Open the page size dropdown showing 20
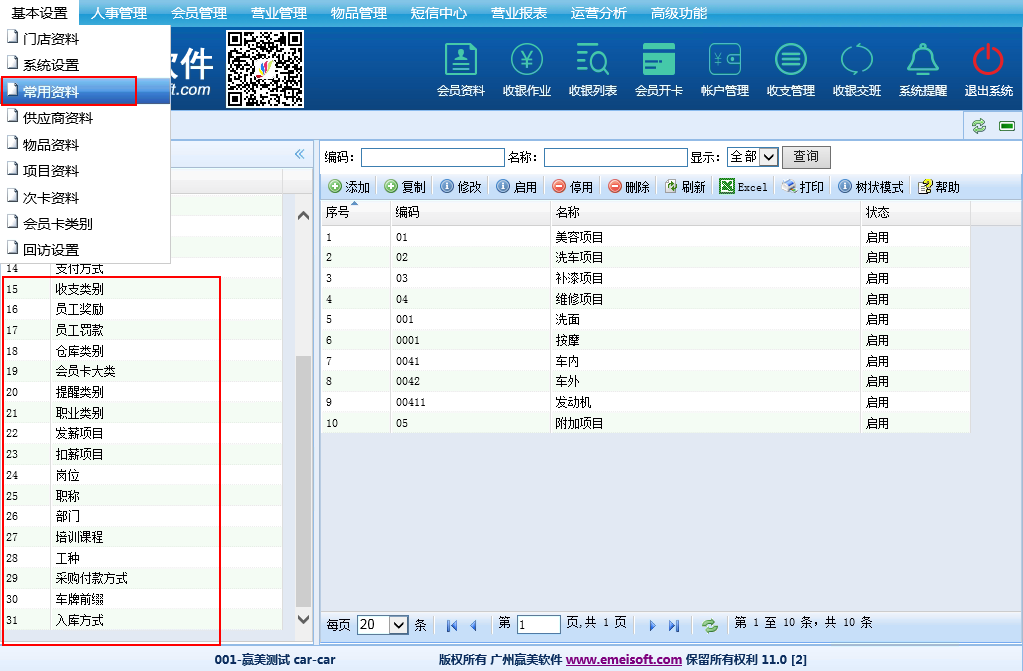The image size is (1023, 671). pos(383,624)
